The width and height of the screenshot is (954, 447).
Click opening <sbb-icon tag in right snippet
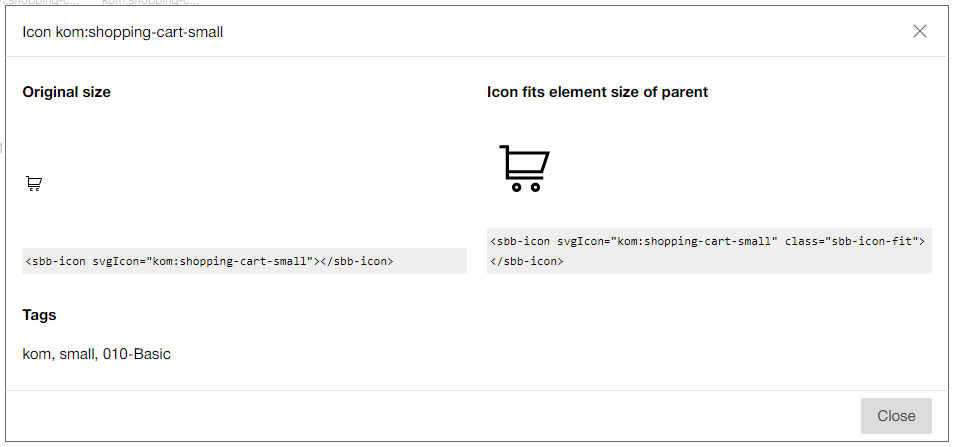click(520, 241)
